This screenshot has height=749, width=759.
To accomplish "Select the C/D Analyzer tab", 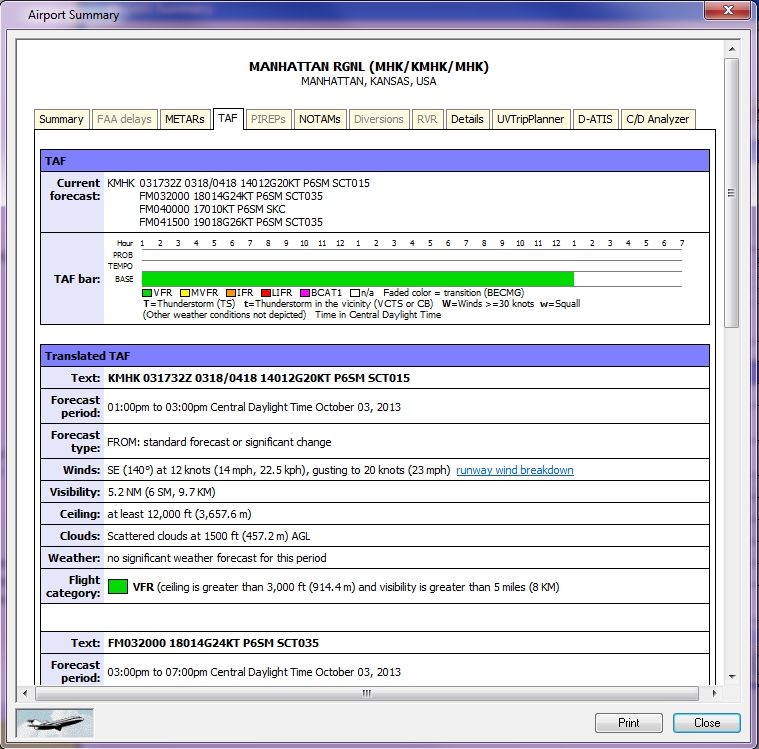I will (657, 119).
